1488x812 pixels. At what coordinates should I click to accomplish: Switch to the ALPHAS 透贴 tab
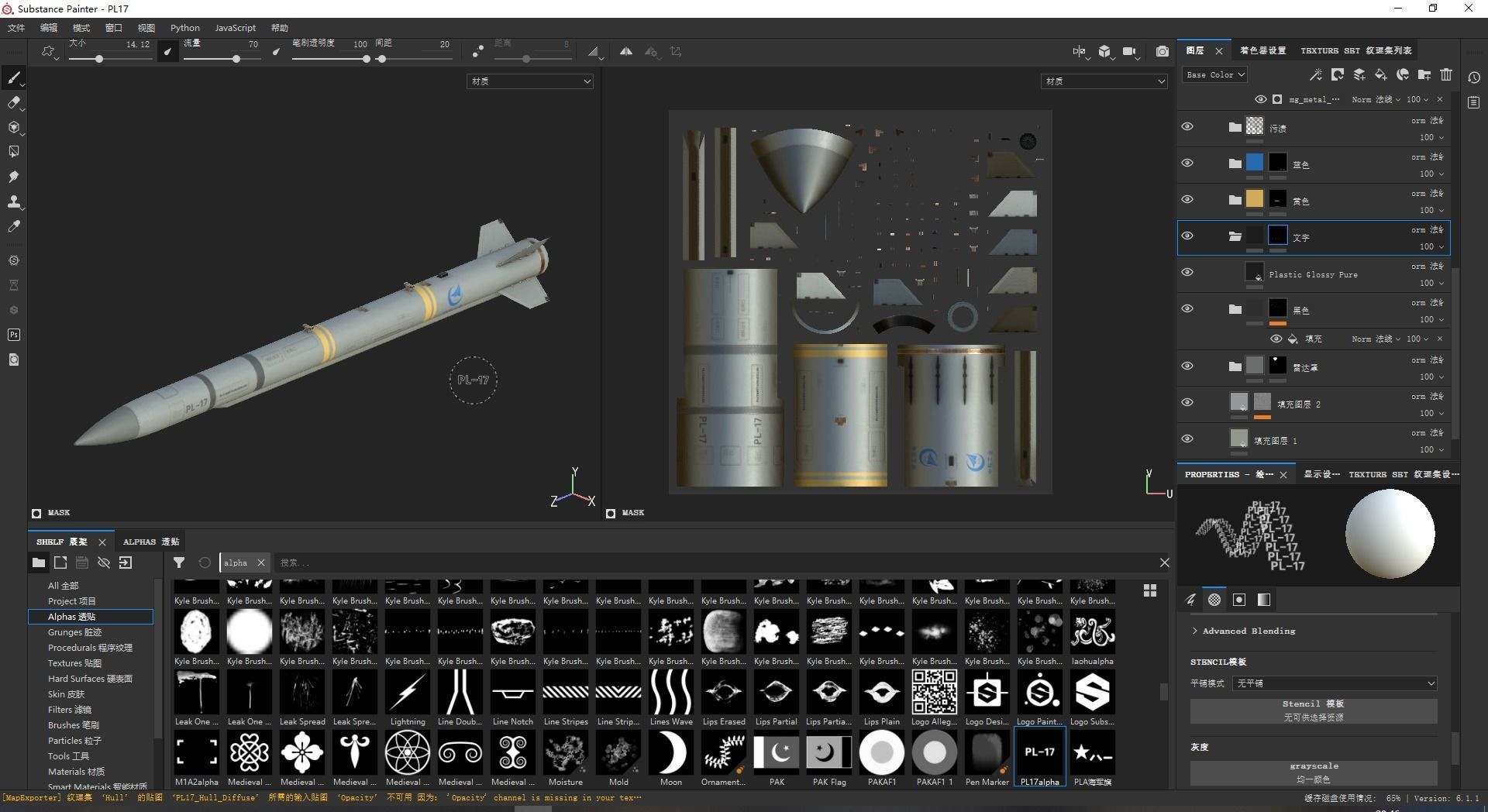coord(151,542)
